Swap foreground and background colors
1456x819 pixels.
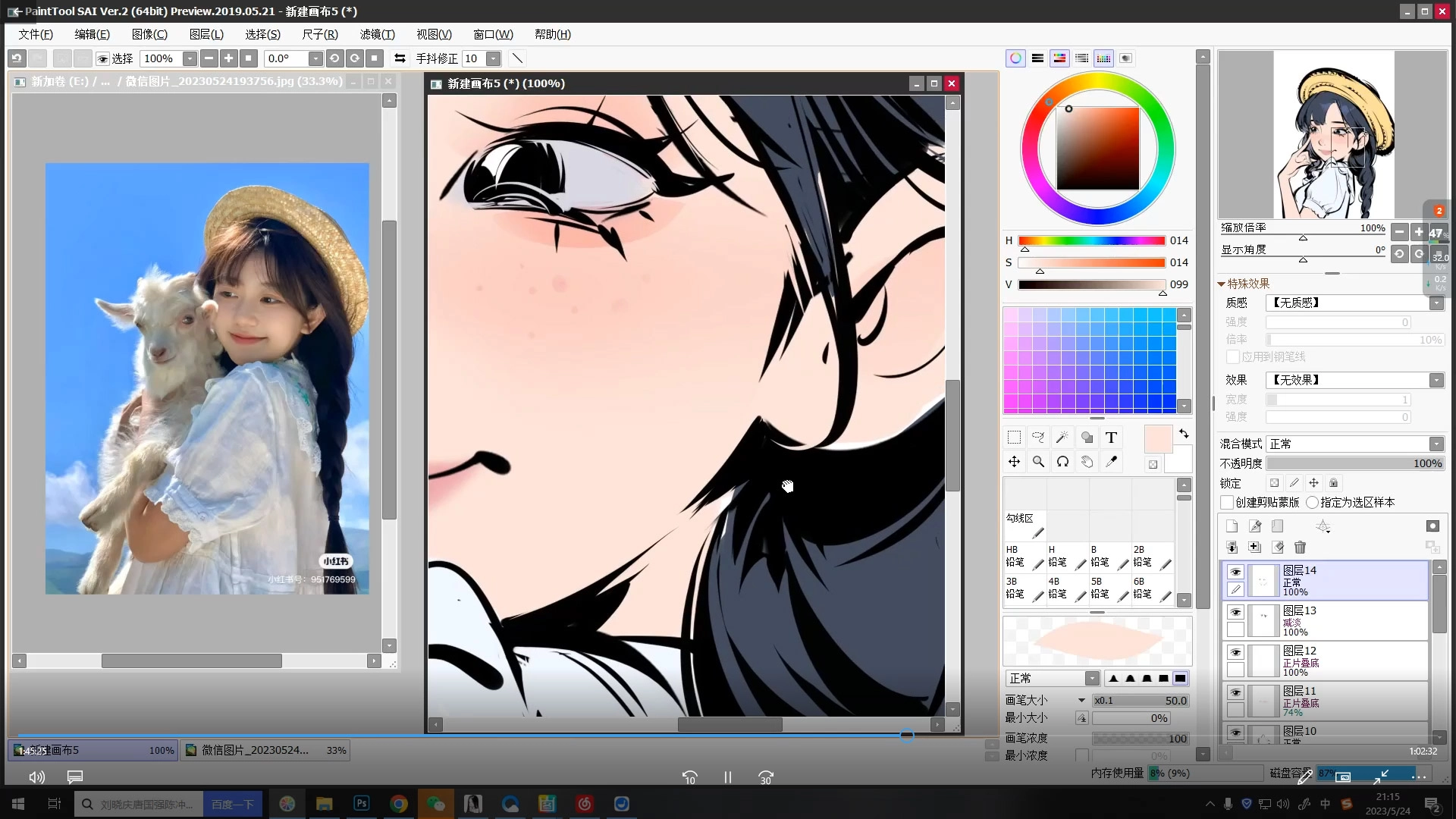[1184, 434]
